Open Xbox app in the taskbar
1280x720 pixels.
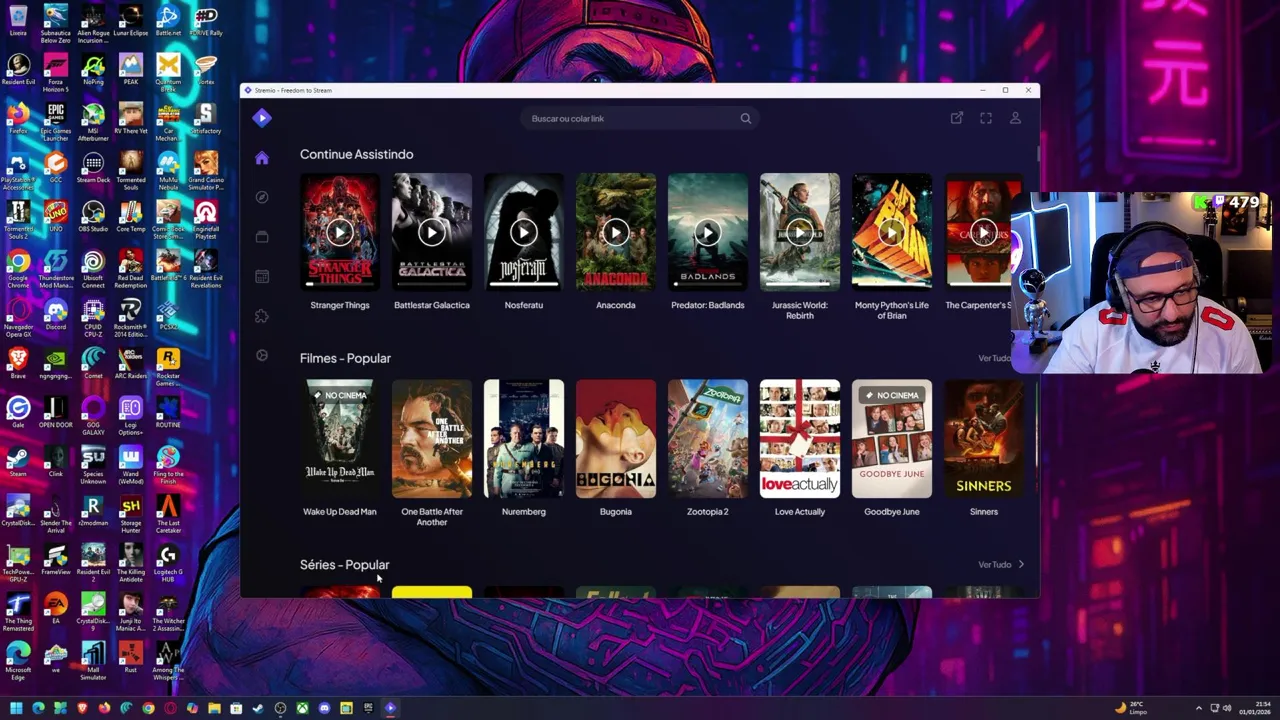(x=302, y=708)
